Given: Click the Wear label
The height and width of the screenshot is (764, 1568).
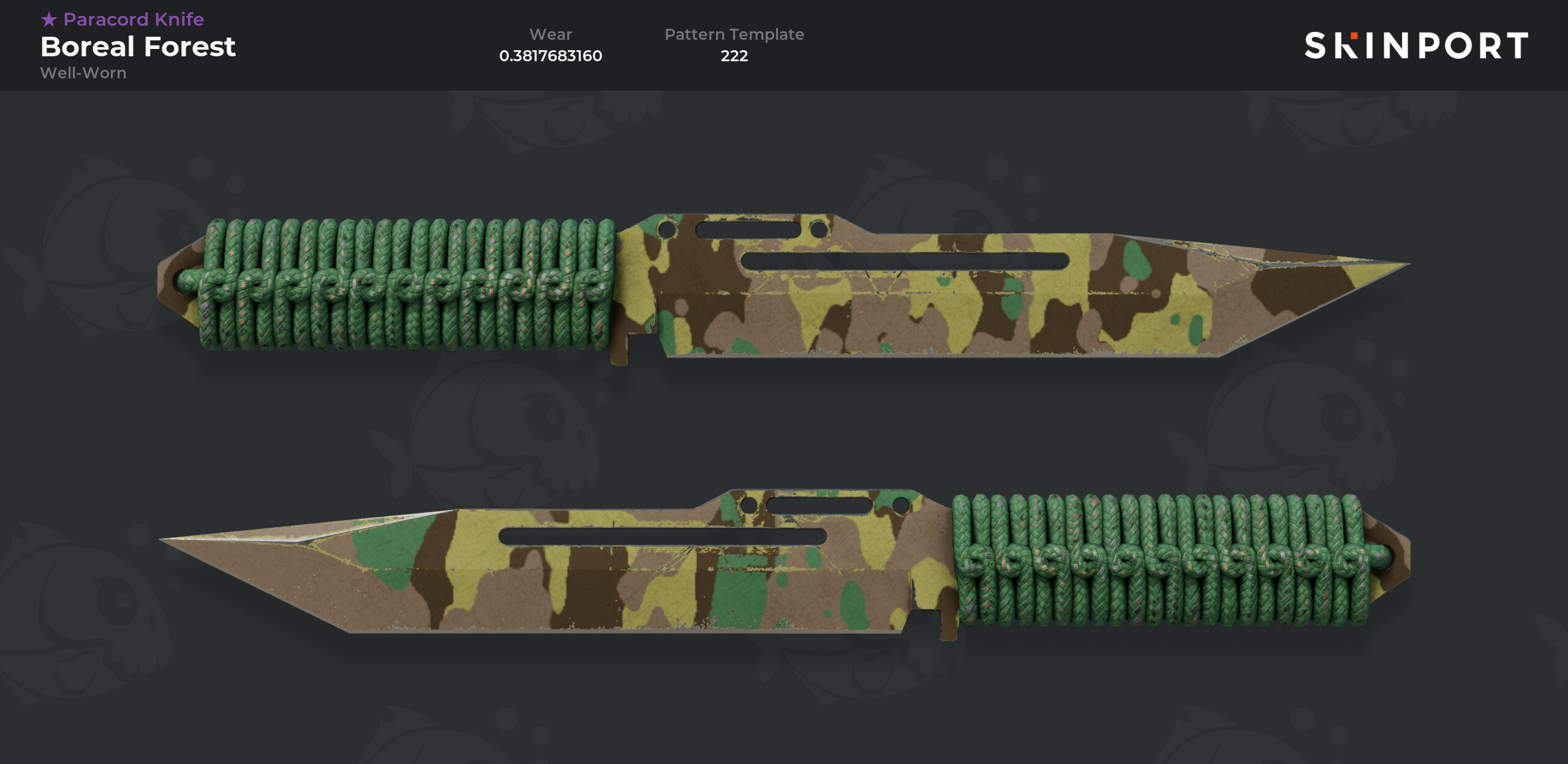Looking at the screenshot, I should tap(551, 34).
